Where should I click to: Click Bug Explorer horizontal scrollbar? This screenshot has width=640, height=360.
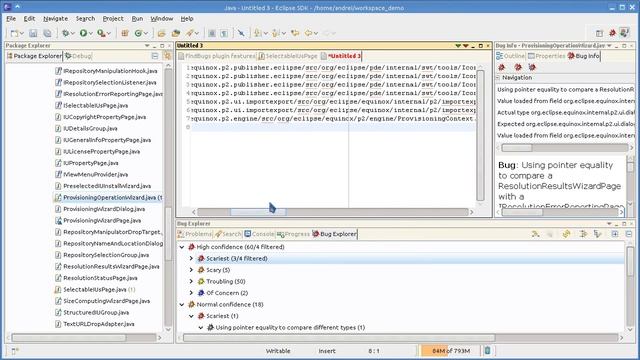[339, 338]
